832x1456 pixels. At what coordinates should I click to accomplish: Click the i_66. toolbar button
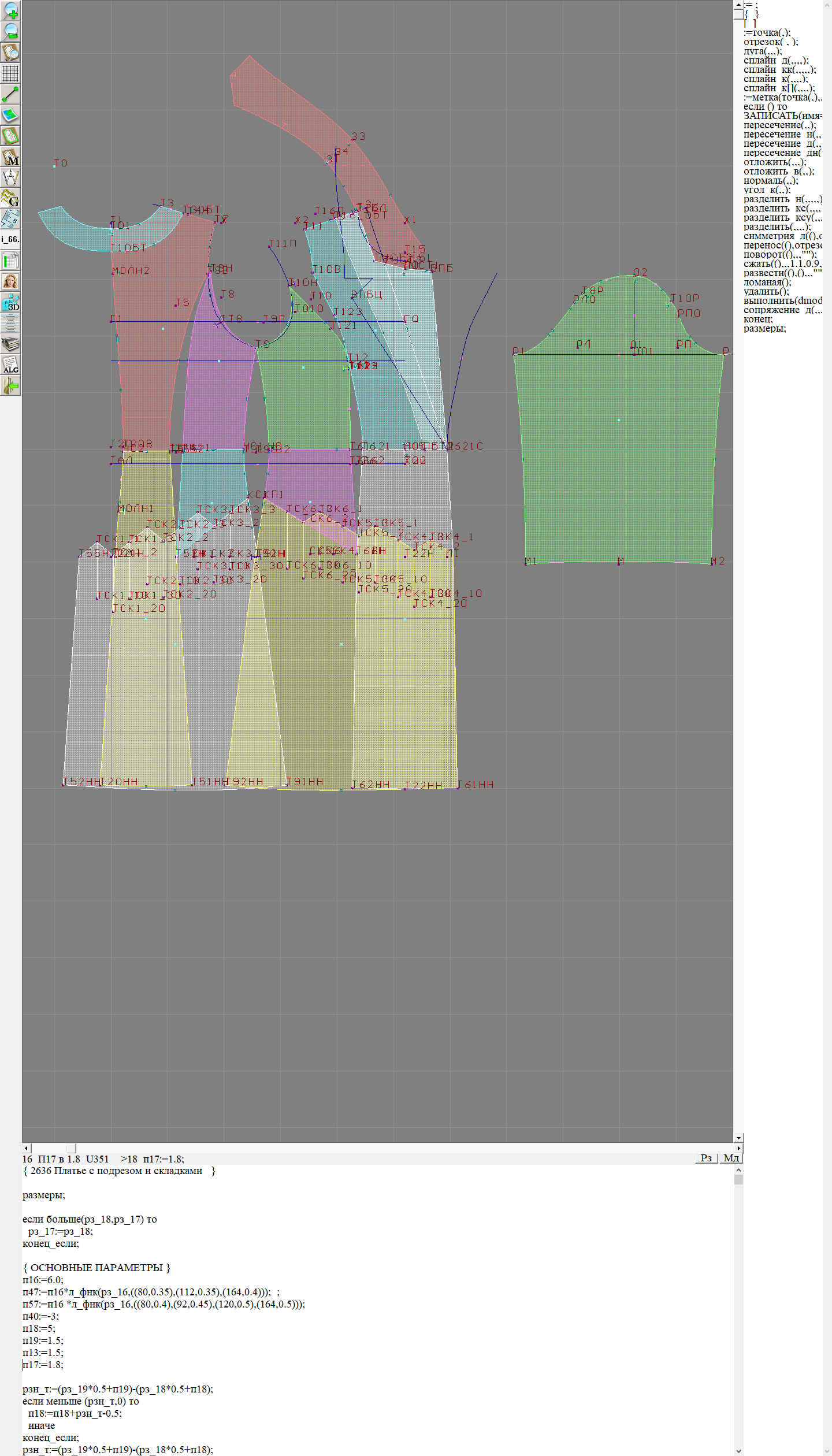pyautogui.click(x=10, y=239)
